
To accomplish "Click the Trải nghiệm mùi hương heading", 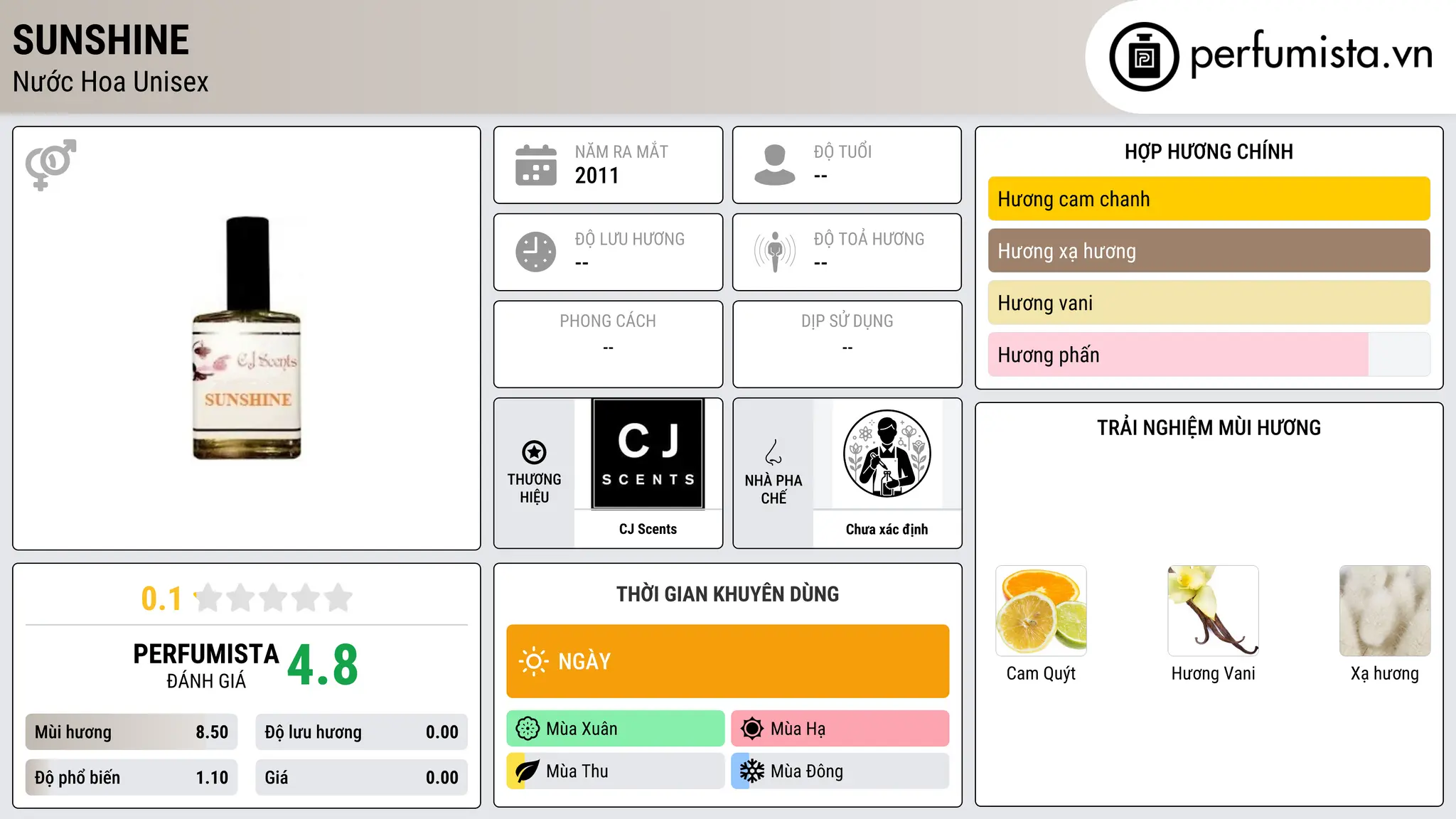I will point(1209,428).
